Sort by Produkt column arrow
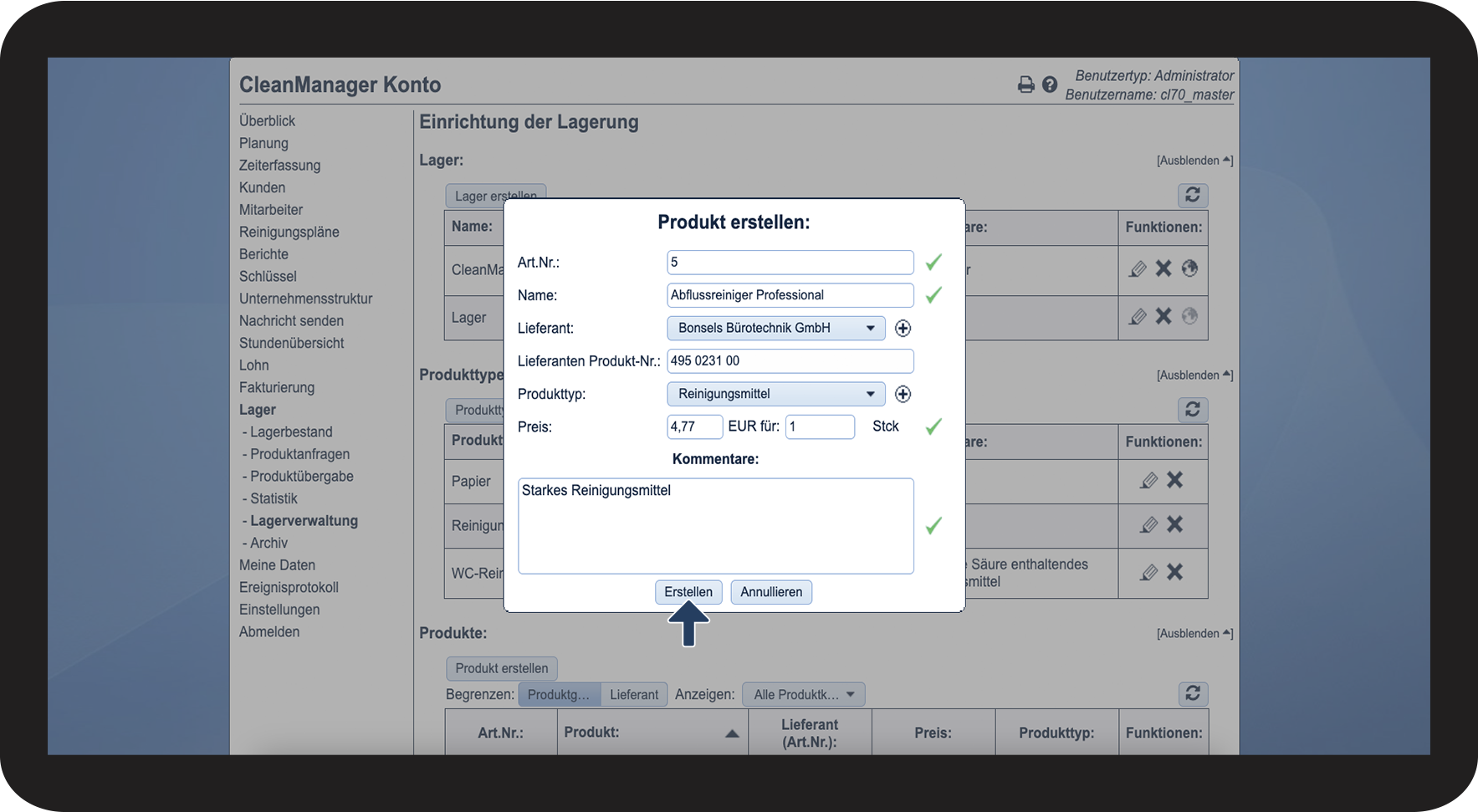The height and width of the screenshot is (812, 1478). coord(732,733)
